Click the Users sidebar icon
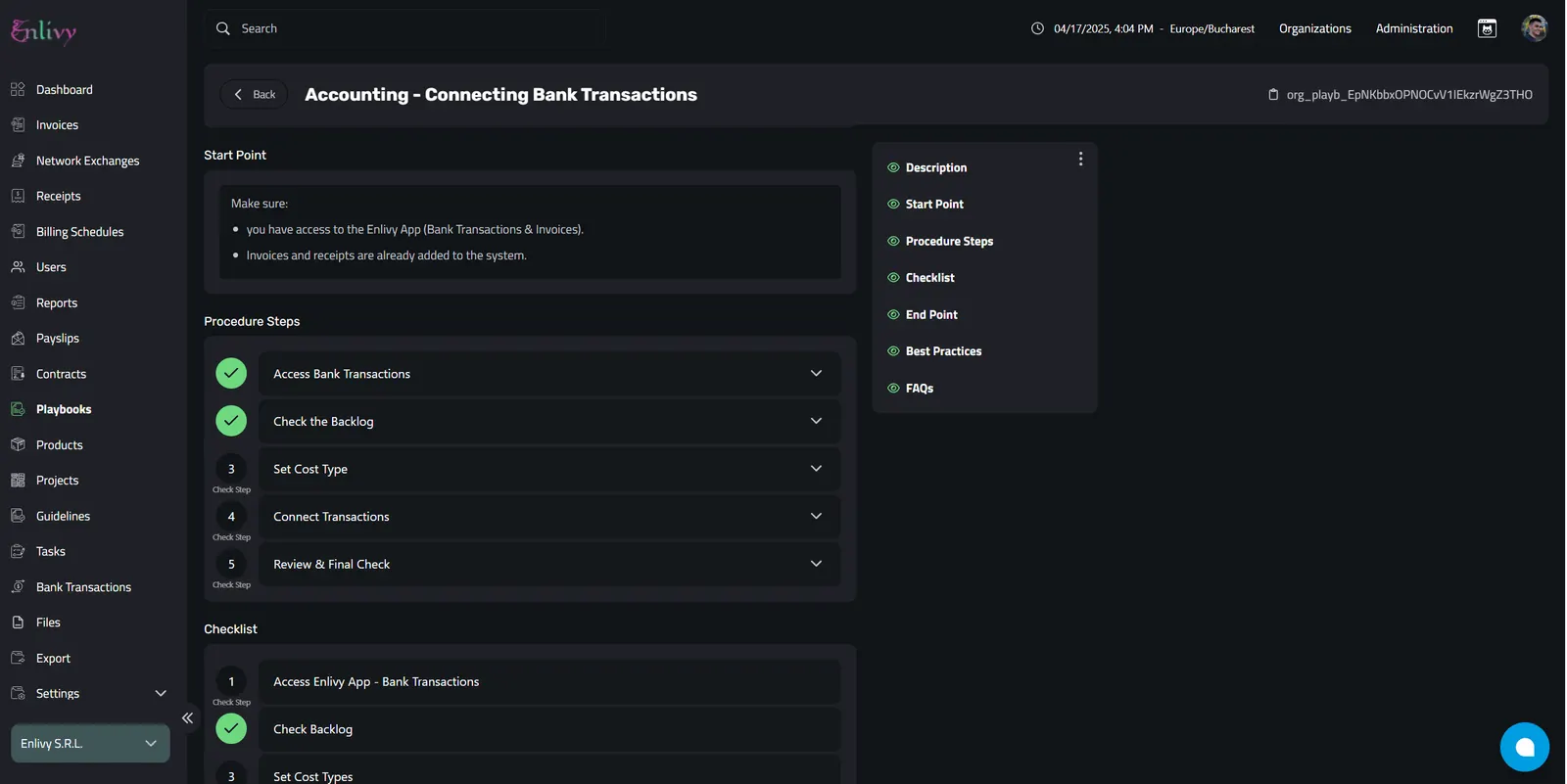The height and width of the screenshot is (784, 1567). [x=18, y=267]
